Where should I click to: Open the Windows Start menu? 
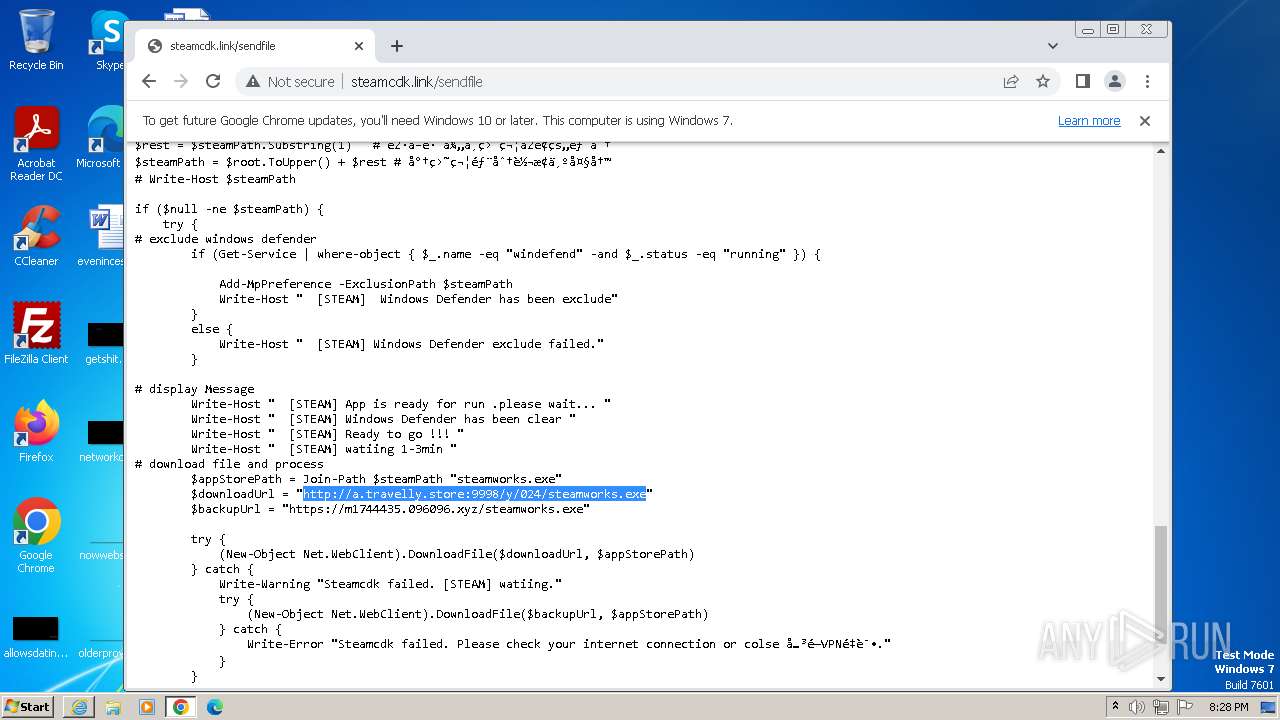click(27, 707)
